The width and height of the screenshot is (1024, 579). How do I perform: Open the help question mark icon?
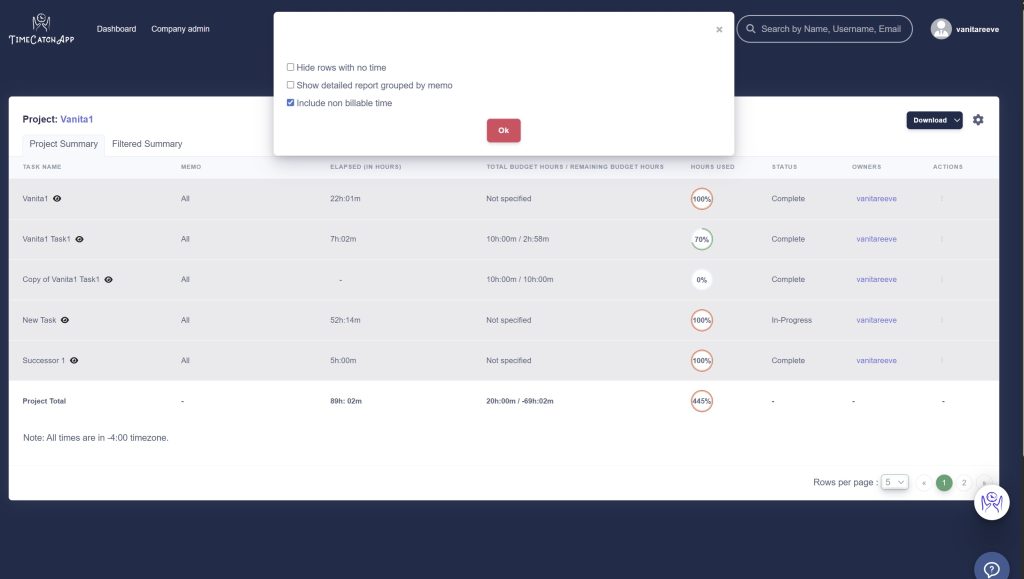tap(991, 568)
